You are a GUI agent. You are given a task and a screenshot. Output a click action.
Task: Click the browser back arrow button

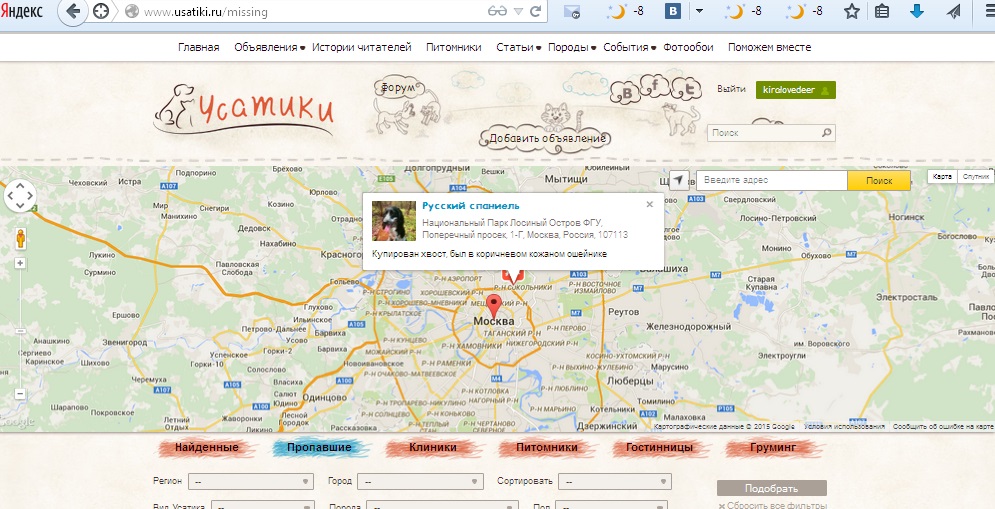(73, 12)
